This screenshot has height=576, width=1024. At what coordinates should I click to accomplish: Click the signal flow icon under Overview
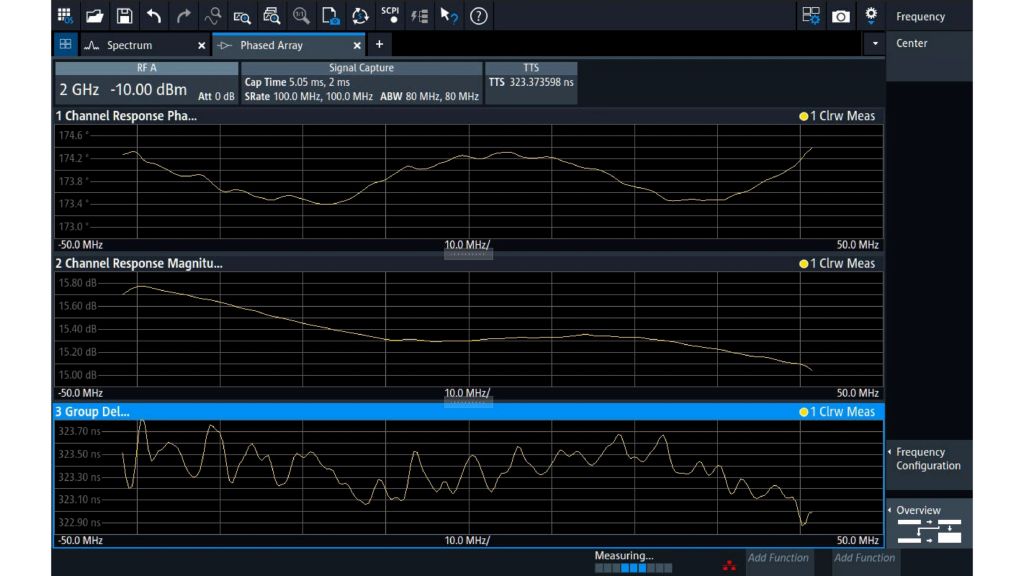tap(929, 531)
